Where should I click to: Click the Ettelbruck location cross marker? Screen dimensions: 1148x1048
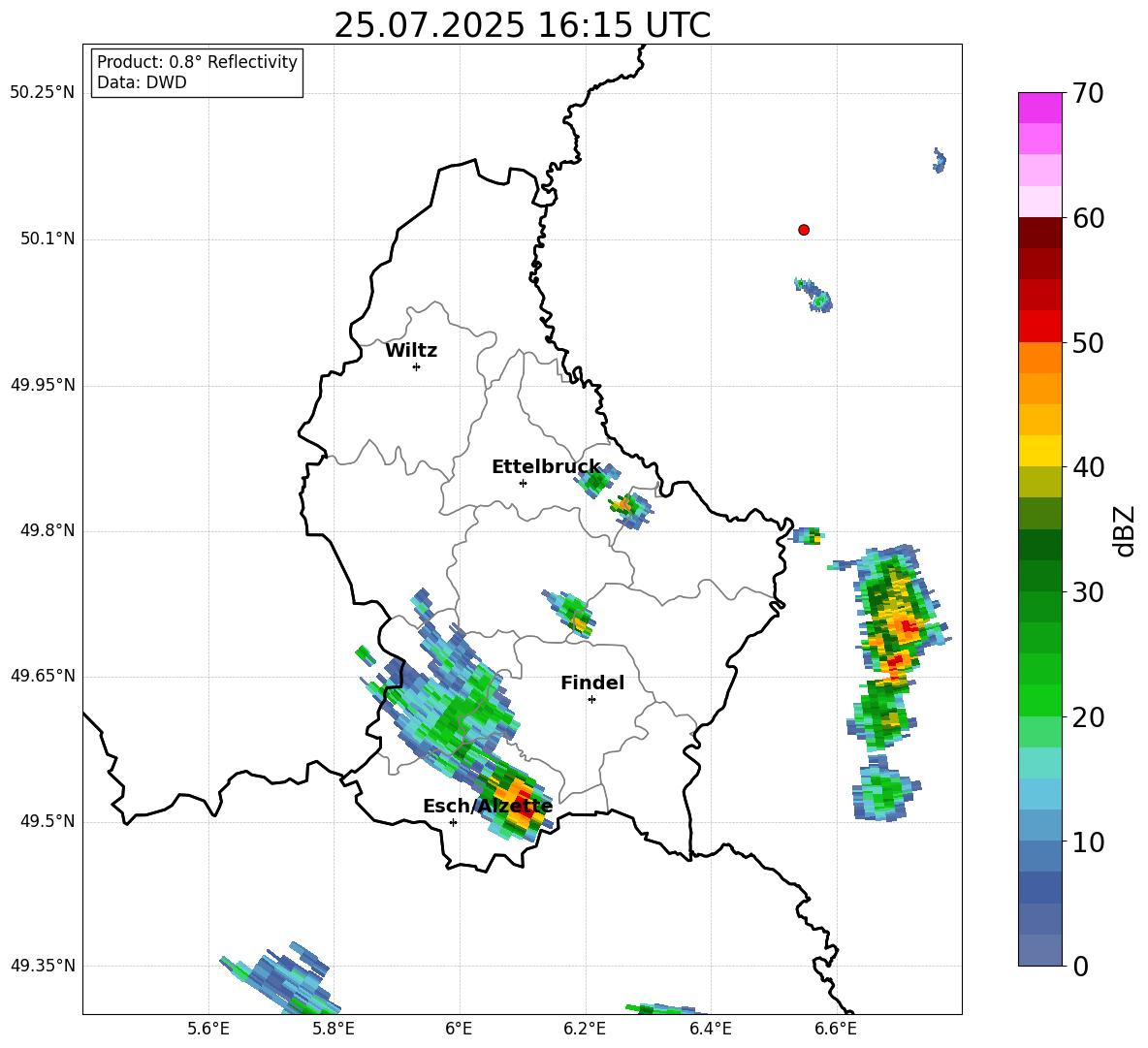point(523,483)
